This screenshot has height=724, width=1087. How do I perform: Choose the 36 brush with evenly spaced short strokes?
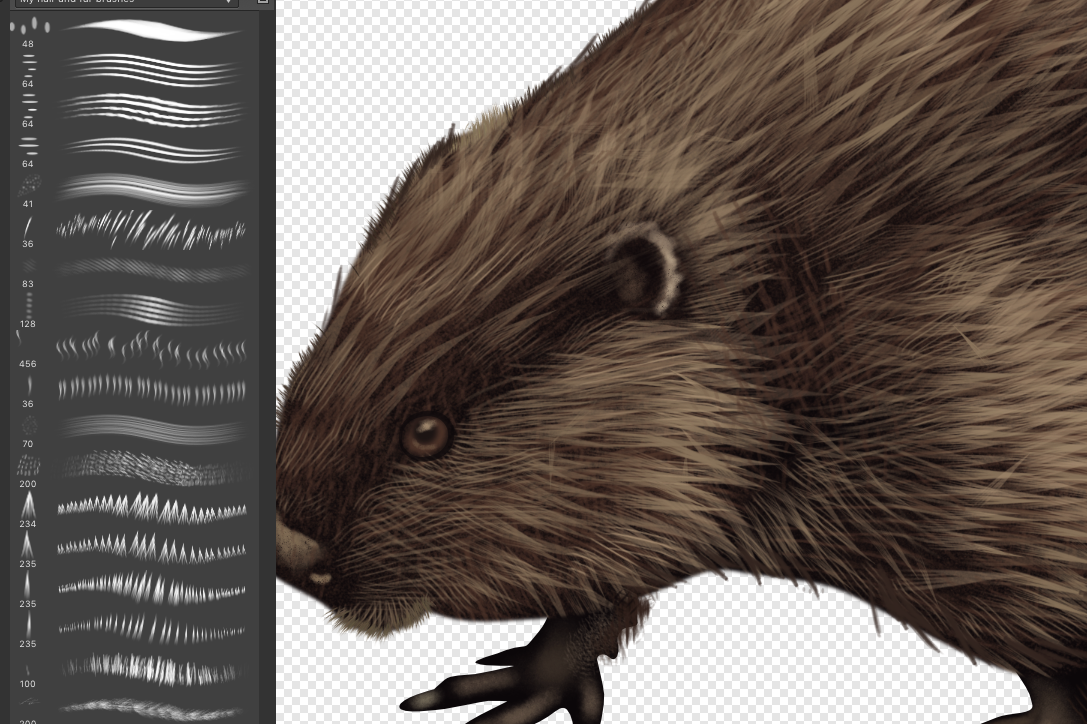point(150,388)
